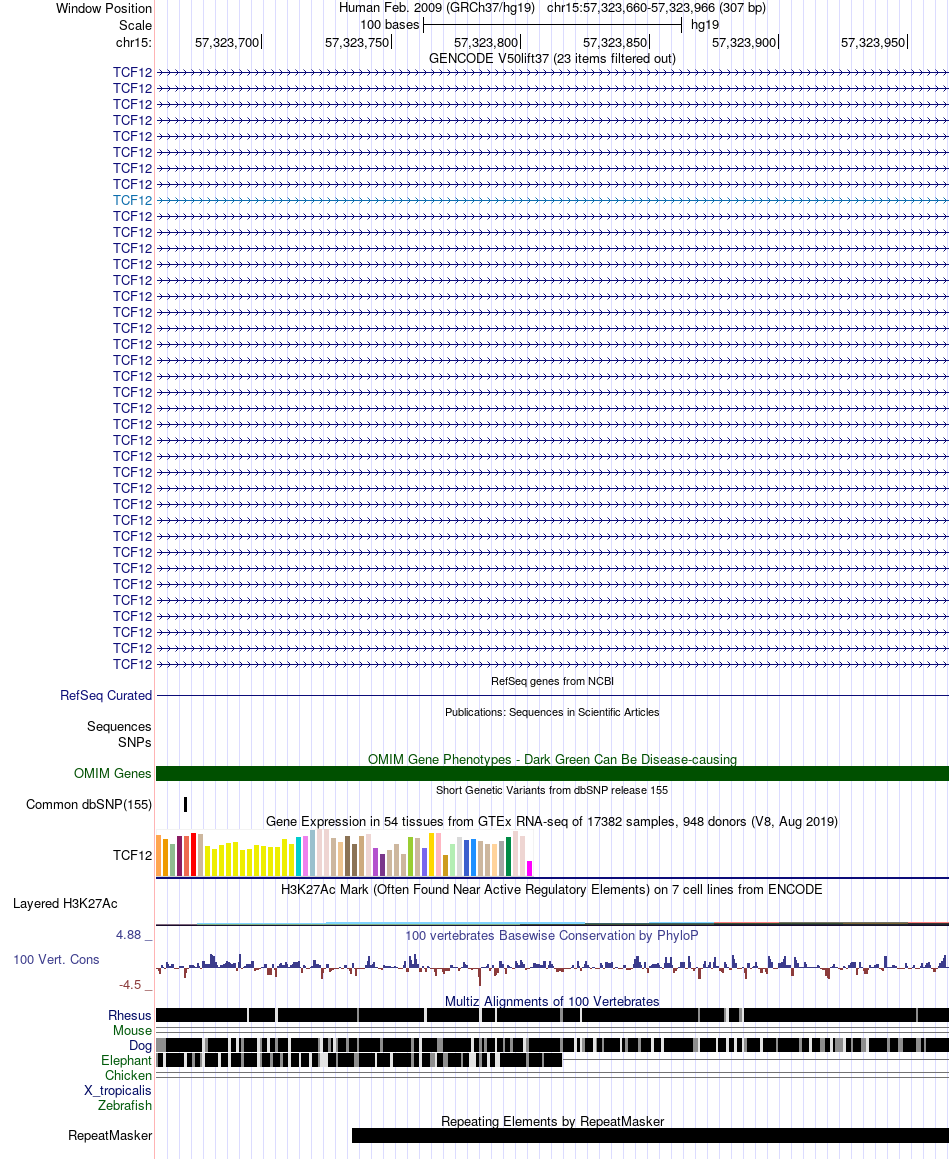Open Short Genetic Variants from dbSNP title
Image resolution: width=950 pixels, height=1159 pixels.
pyautogui.click(x=552, y=790)
